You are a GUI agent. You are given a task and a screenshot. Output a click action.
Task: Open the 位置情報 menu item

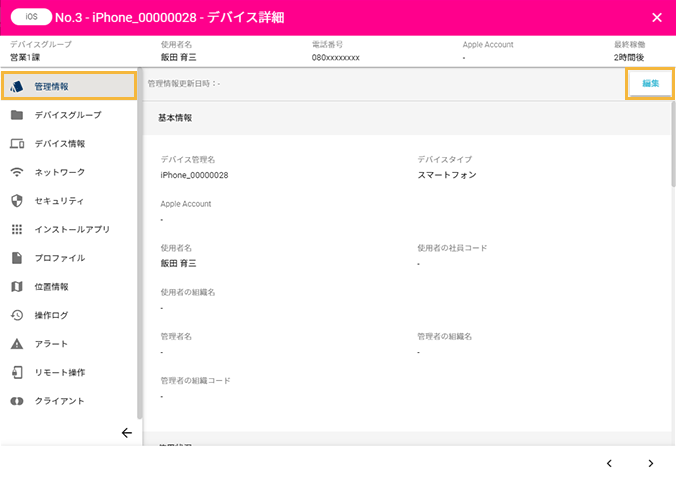pos(69,287)
